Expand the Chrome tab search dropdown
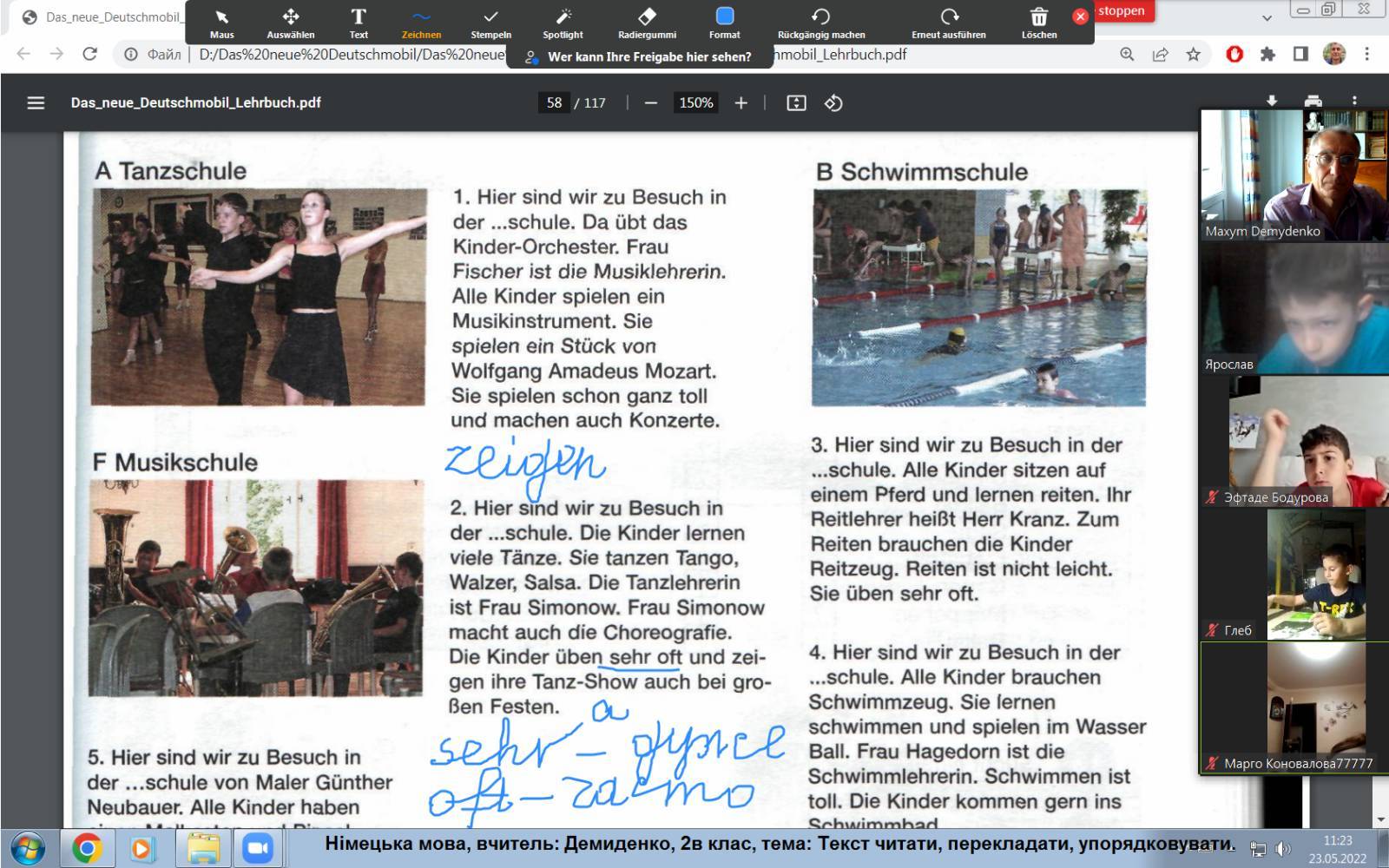 pos(1267,17)
